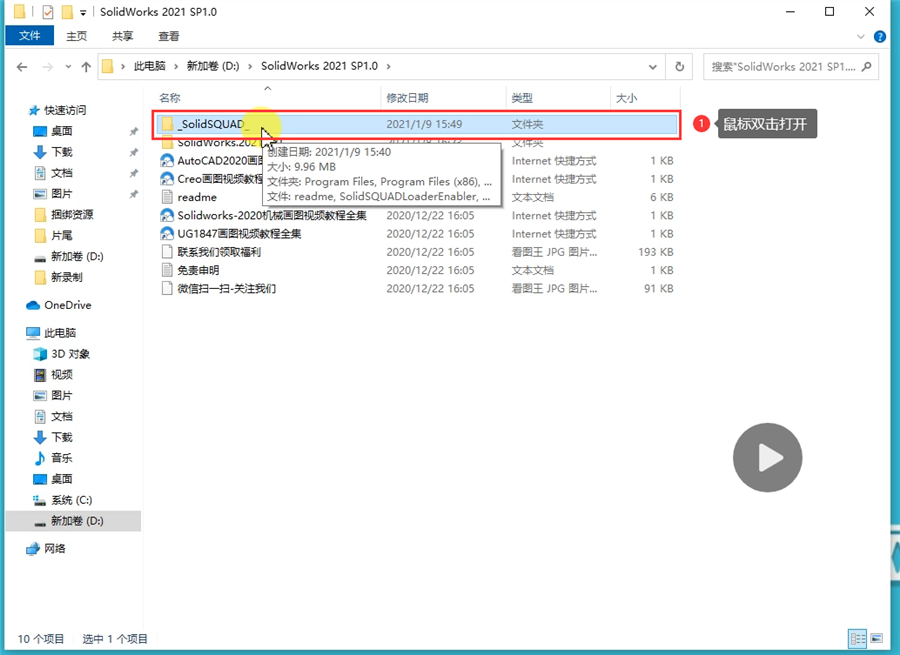This screenshot has width=900, height=655.
Task: Click the AutoCAD2020 internet shortcut icon
Action: [167, 161]
